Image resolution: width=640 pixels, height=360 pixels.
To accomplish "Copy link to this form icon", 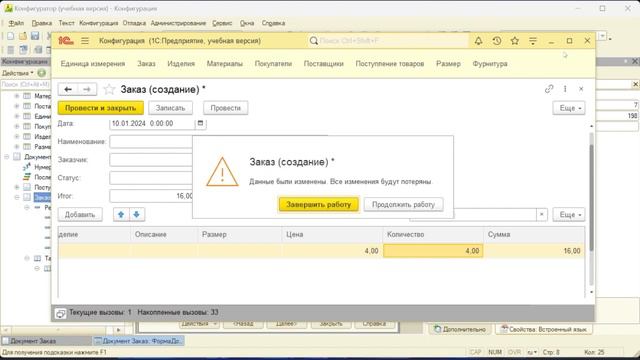I will [549, 89].
